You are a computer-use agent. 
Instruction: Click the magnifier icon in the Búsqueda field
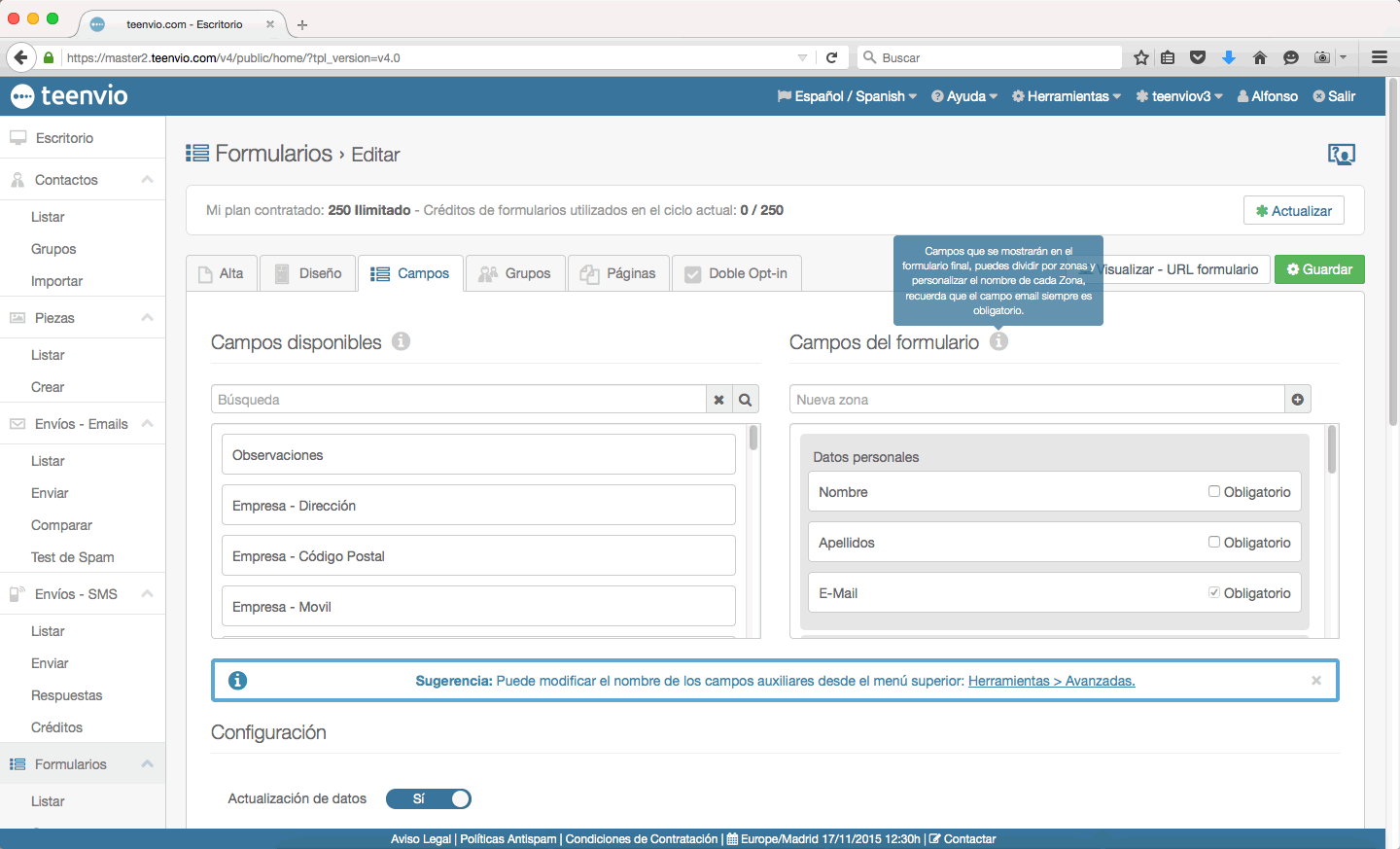(x=745, y=399)
